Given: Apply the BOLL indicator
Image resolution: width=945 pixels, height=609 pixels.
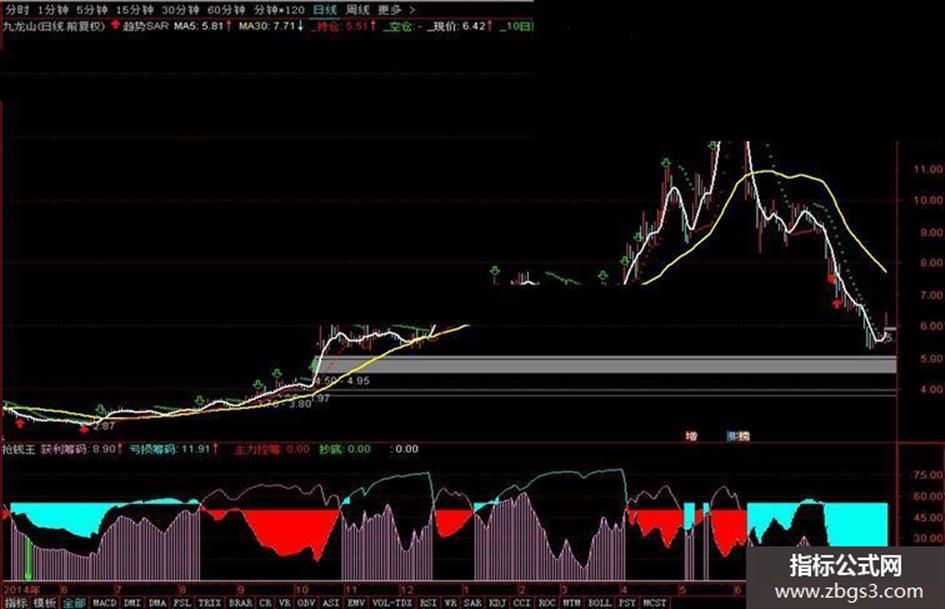Looking at the screenshot, I should tap(599, 602).
